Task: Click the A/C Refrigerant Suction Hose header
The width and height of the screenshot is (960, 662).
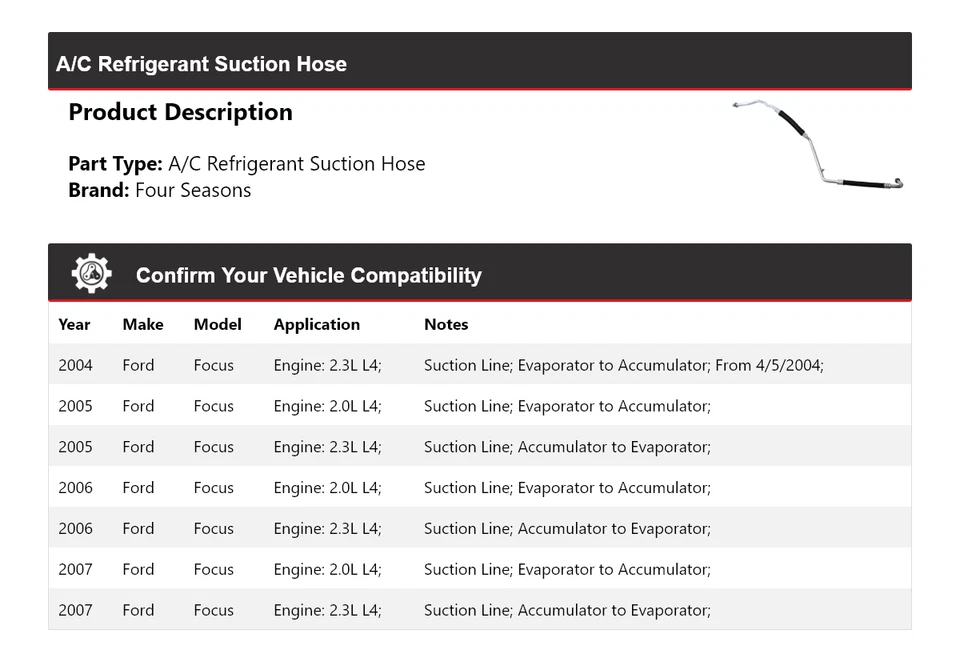Action: tap(202, 64)
